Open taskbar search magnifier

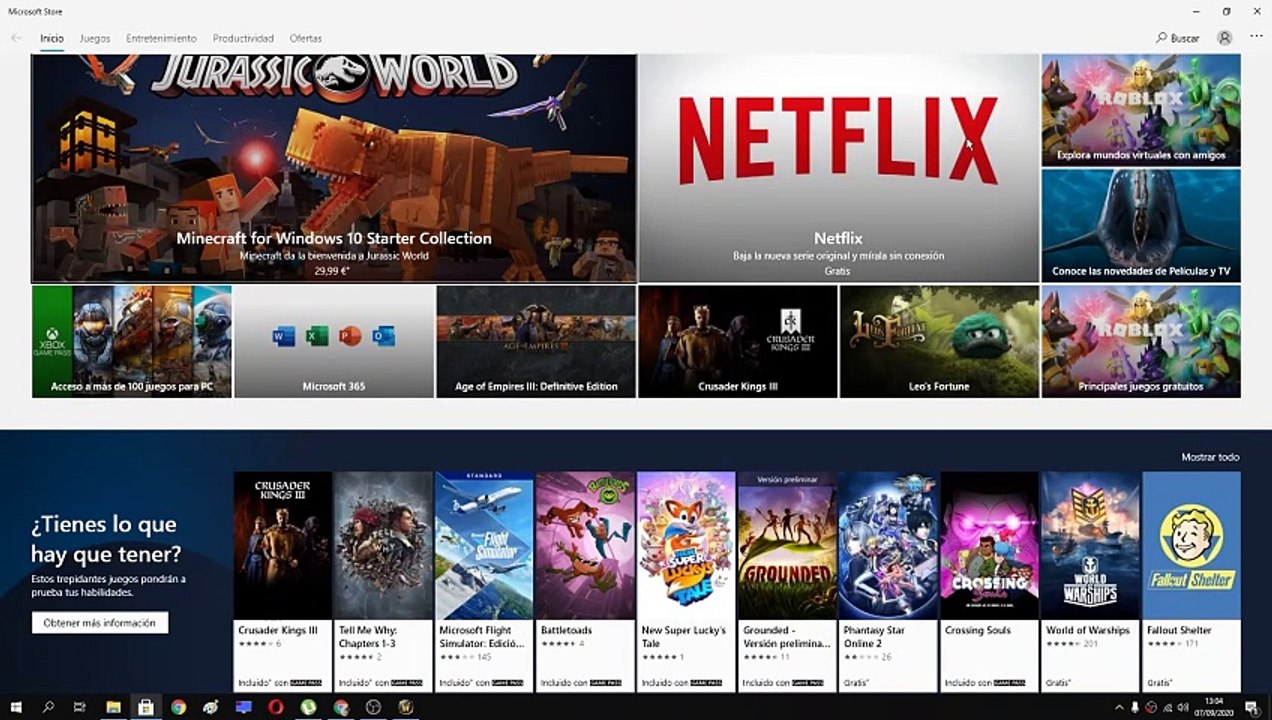(48, 707)
